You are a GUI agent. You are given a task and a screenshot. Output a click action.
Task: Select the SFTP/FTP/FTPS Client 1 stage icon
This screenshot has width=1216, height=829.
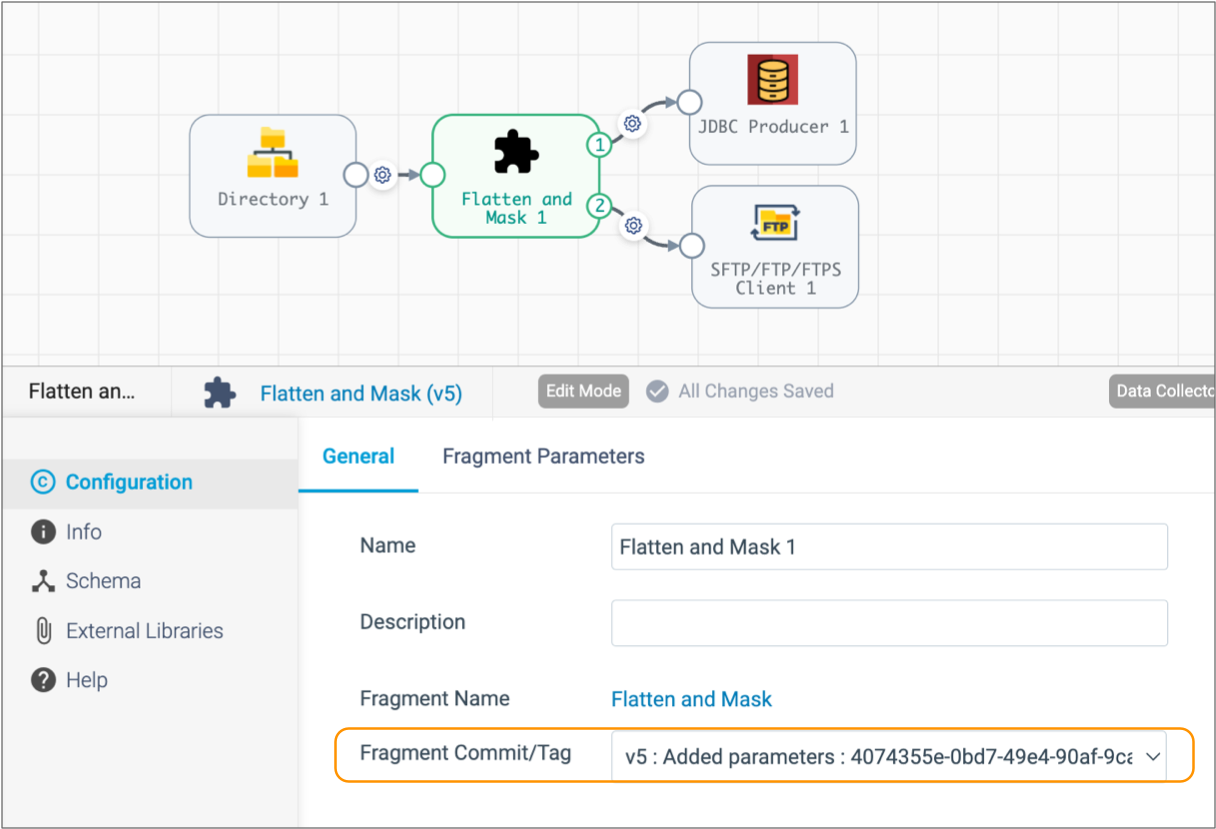point(775,225)
